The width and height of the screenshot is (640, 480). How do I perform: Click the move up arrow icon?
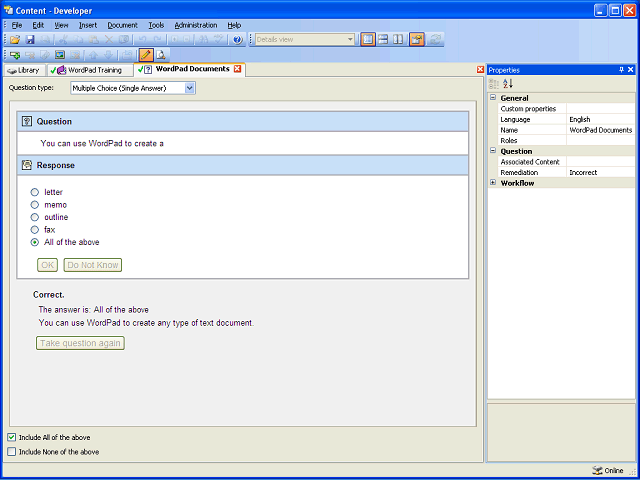93,55
